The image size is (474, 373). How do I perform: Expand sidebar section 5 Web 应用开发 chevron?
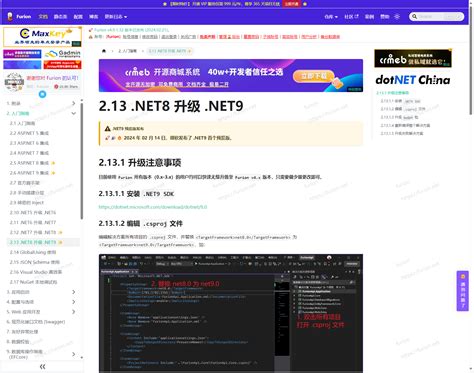(x=74, y=312)
